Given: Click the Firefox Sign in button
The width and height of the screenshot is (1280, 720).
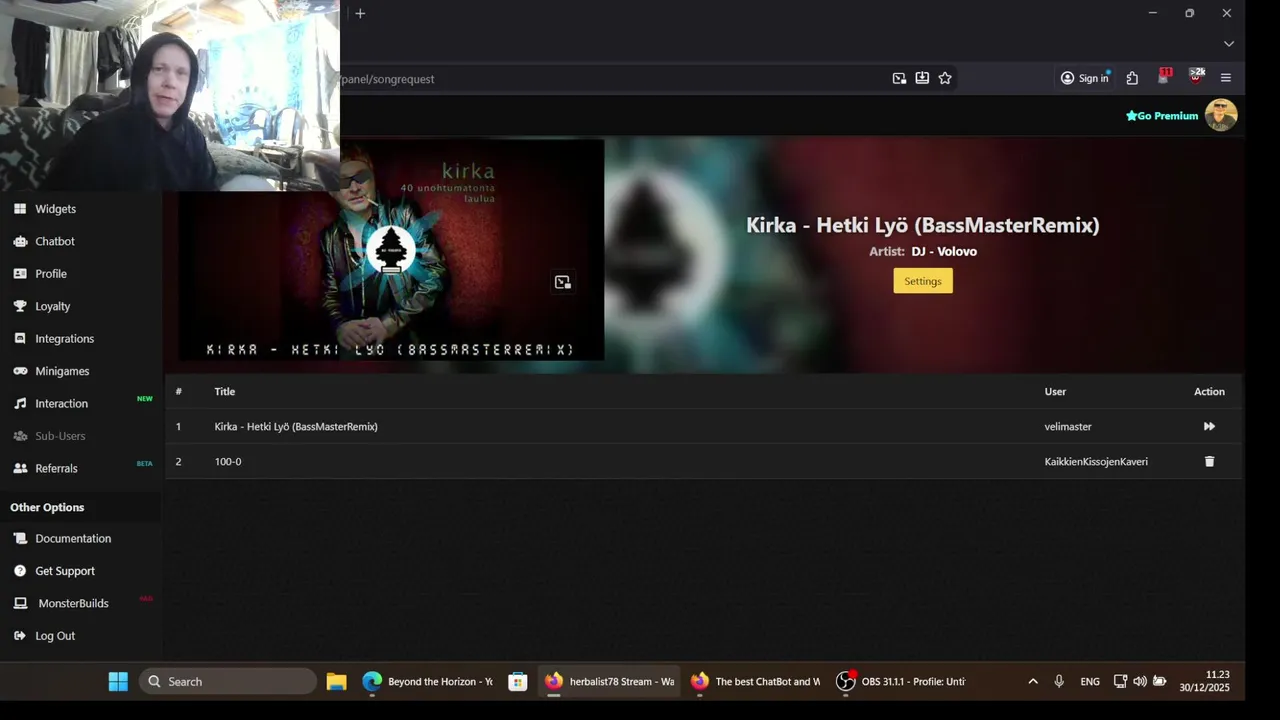Looking at the screenshot, I should click(x=1085, y=78).
